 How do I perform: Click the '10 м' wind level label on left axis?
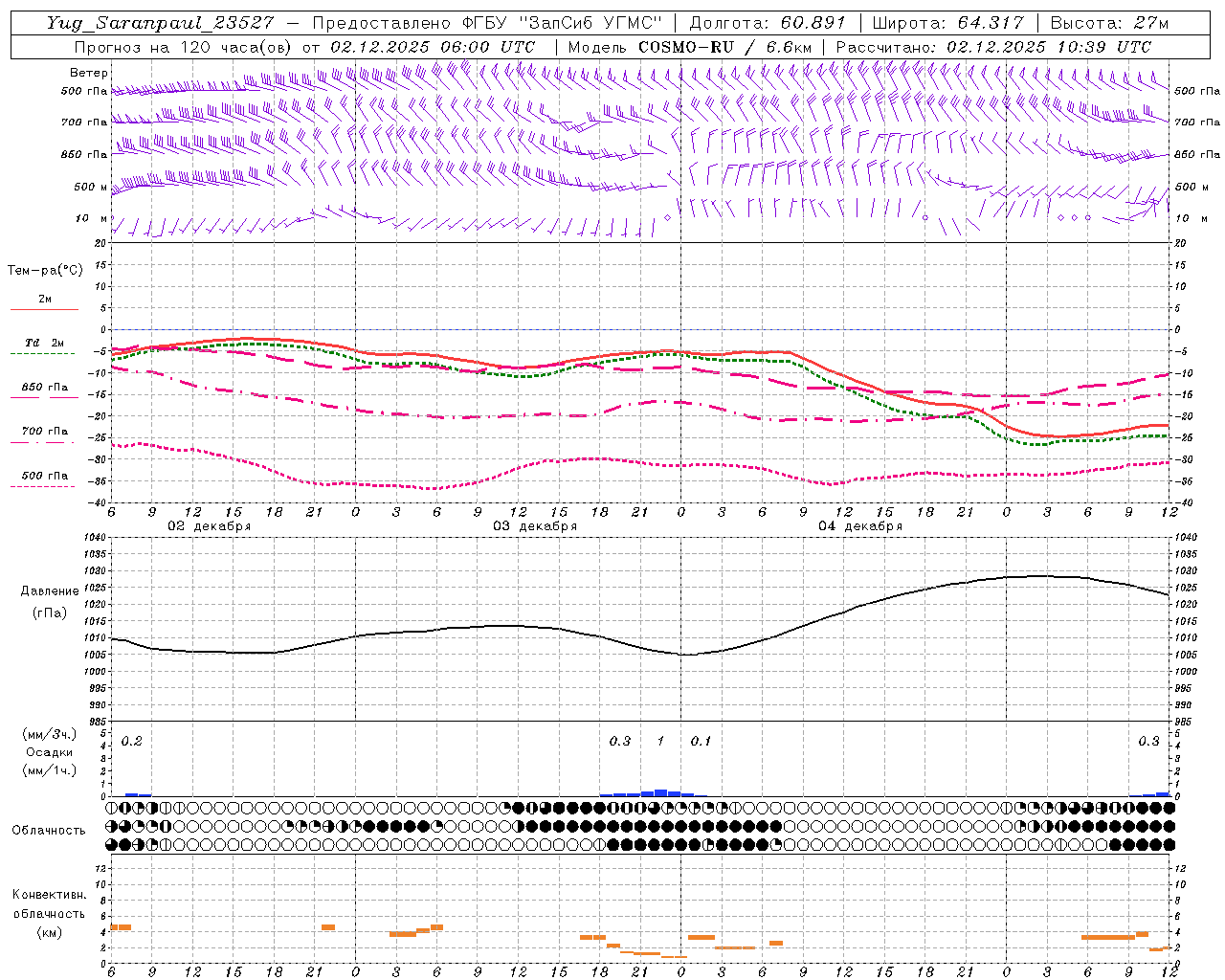click(x=92, y=218)
